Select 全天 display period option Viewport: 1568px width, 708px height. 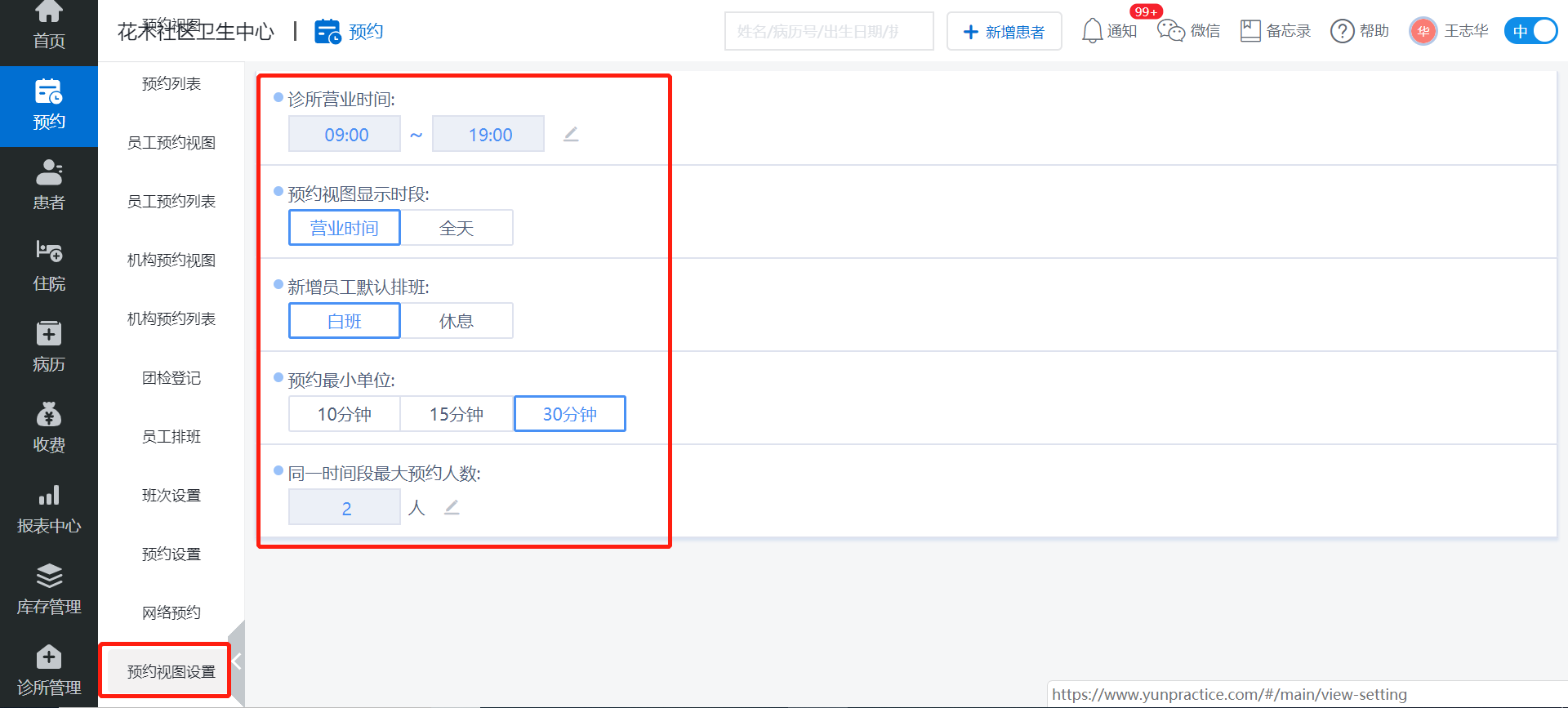tap(457, 228)
